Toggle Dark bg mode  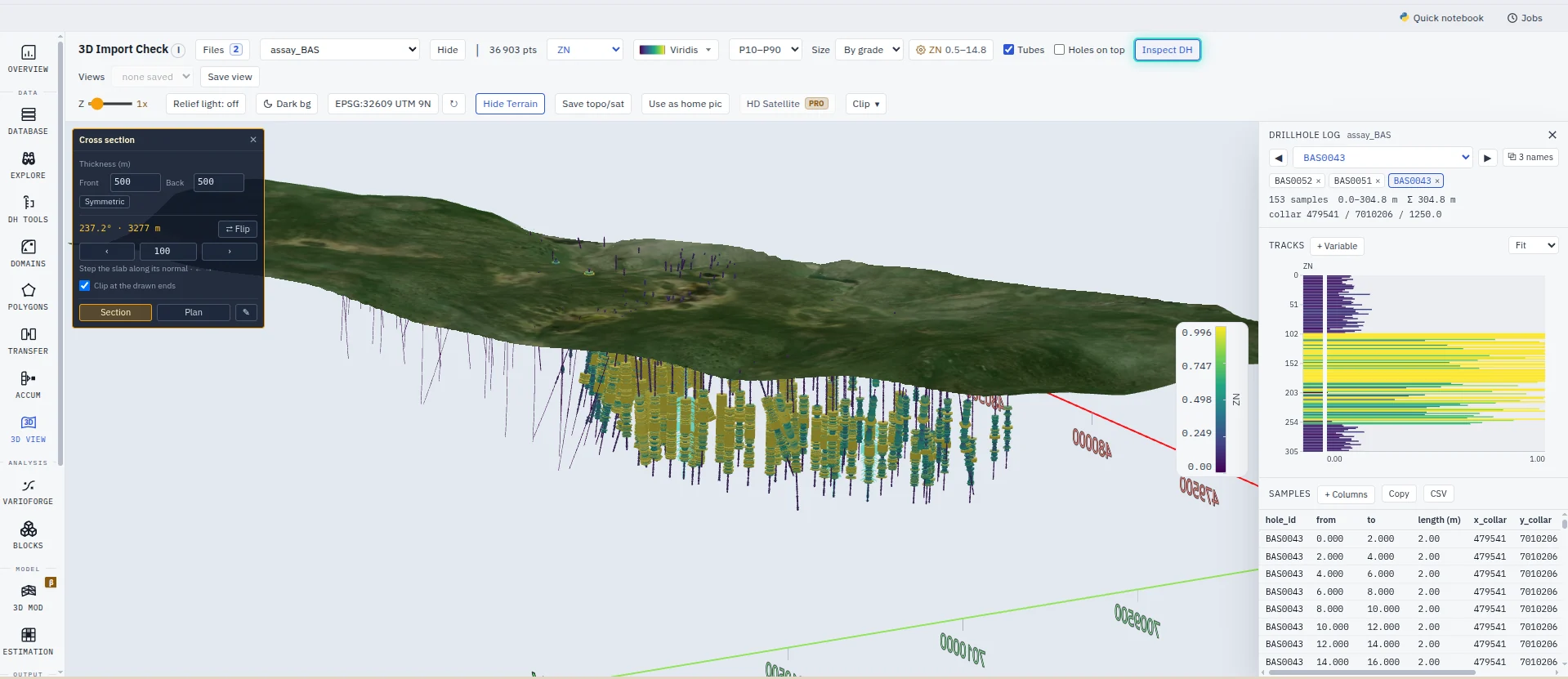pos(287,104)
